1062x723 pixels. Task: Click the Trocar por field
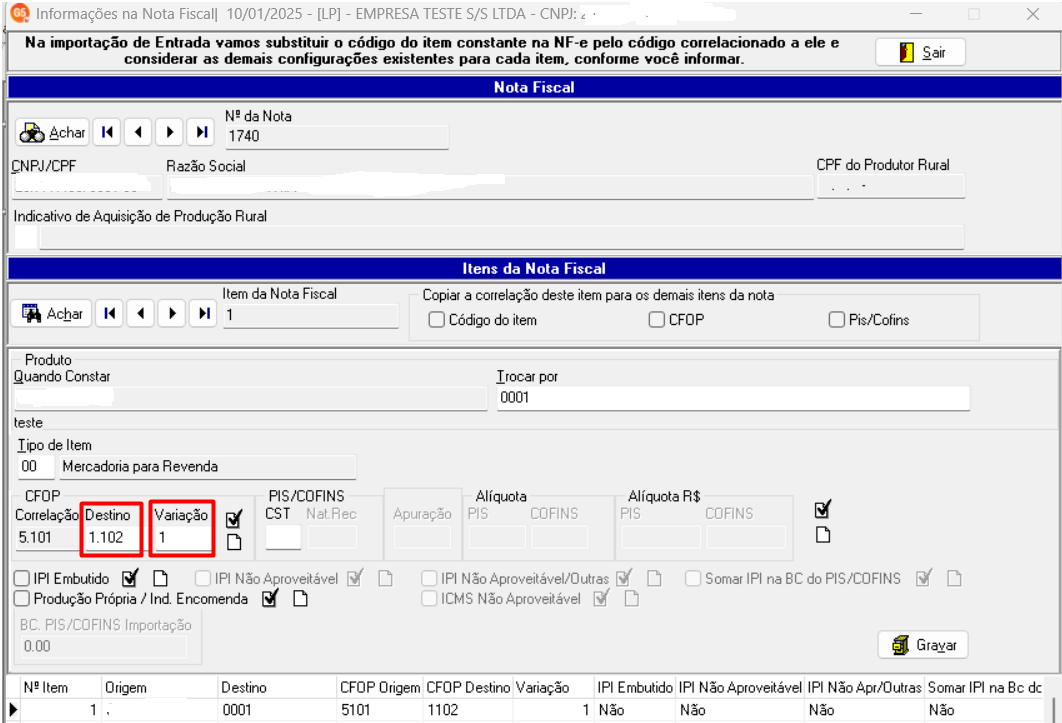(x=734, y=398)
